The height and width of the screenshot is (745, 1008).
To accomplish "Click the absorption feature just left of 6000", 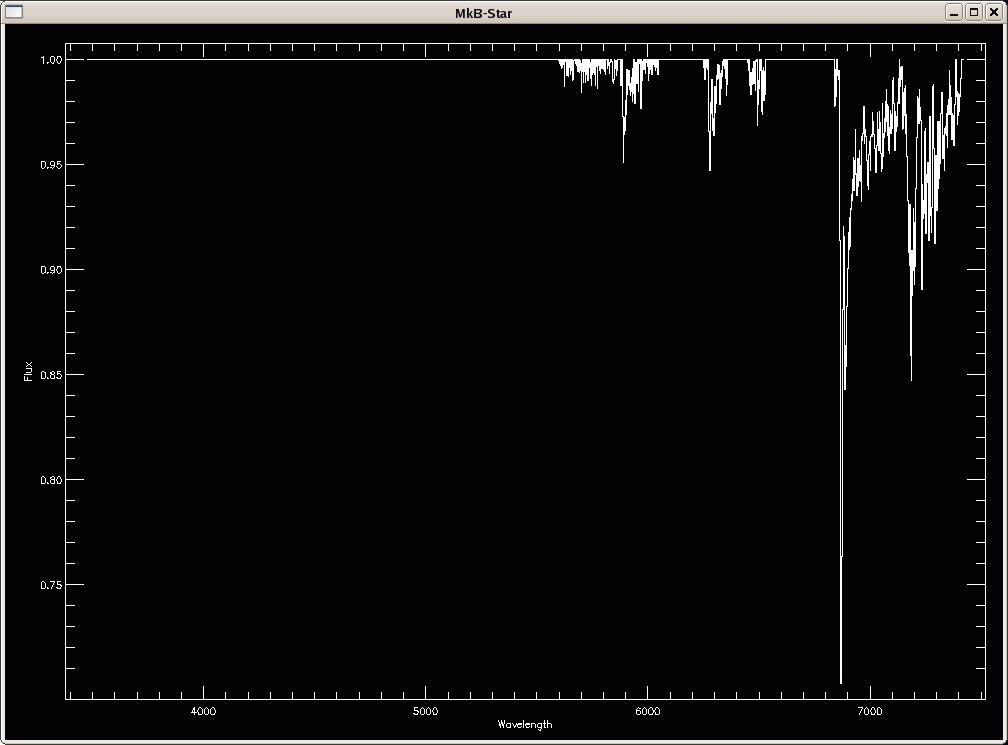I will [x=624, y=158].
